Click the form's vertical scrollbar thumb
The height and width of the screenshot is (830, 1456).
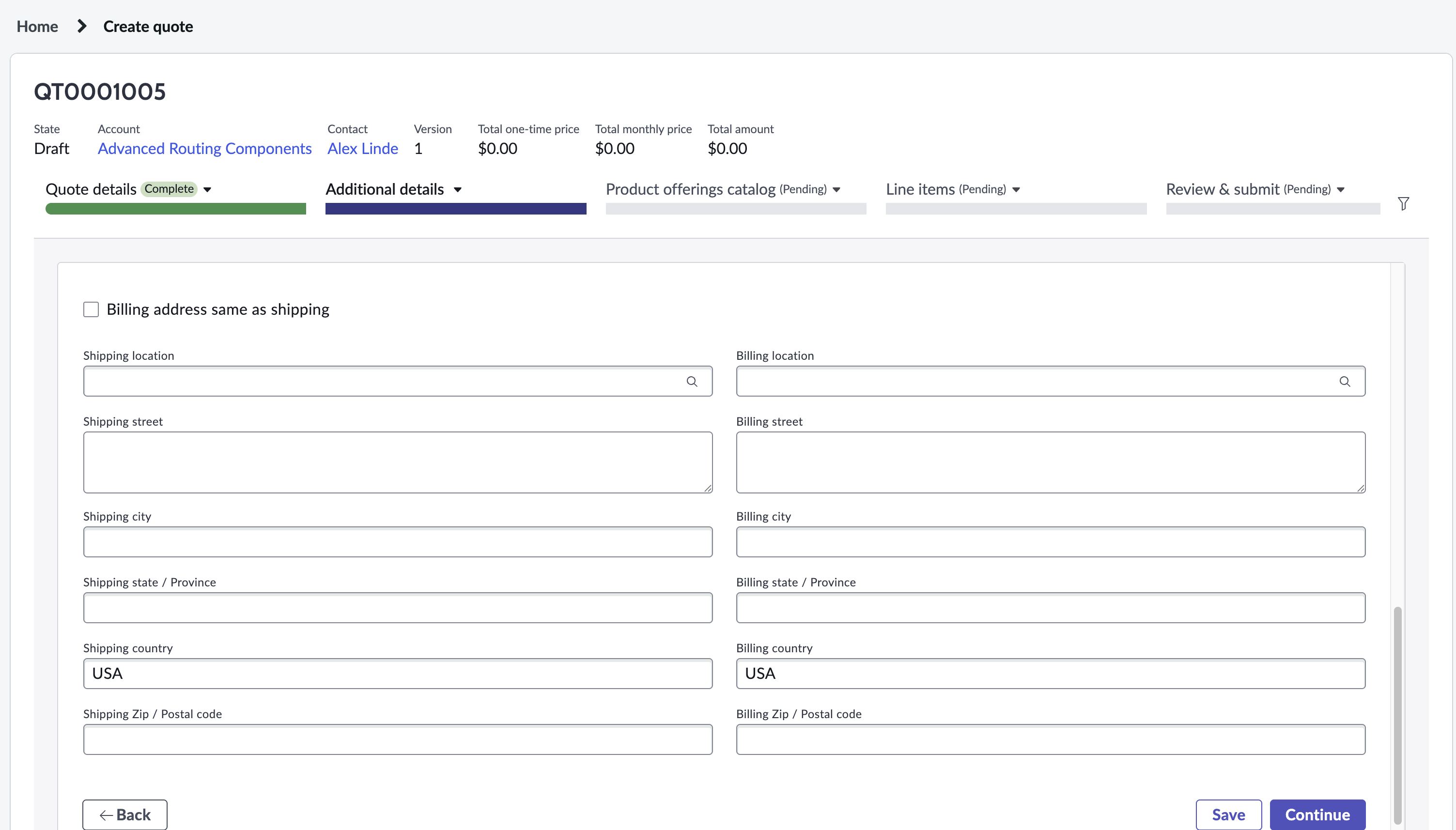coord(1397,715)
